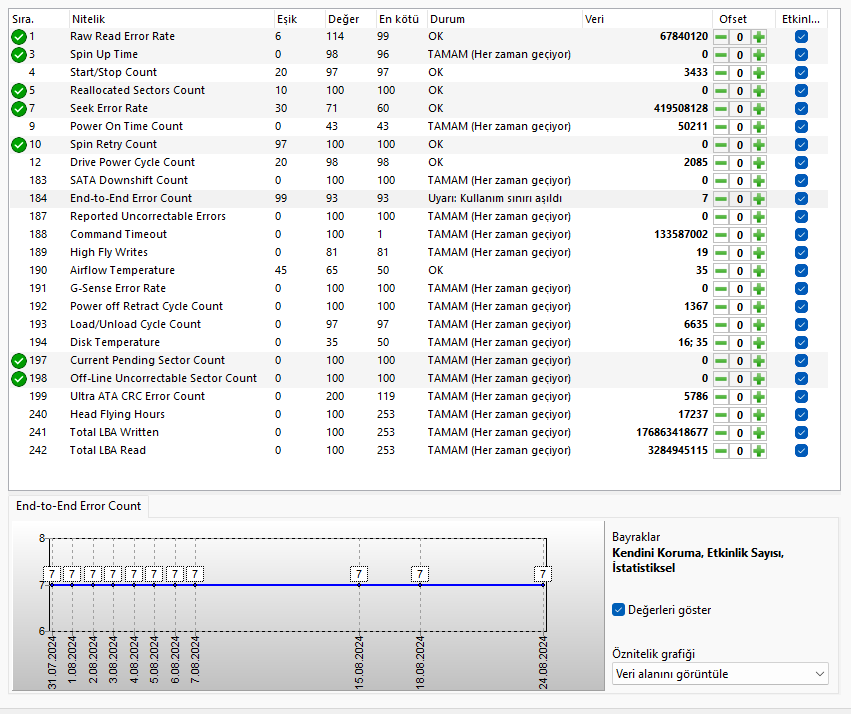This screenshot has height=714, width=851.
Task: Click green status check icon for Off-Line Uncorrectable Sector Count
Action: tap(19, 379)
